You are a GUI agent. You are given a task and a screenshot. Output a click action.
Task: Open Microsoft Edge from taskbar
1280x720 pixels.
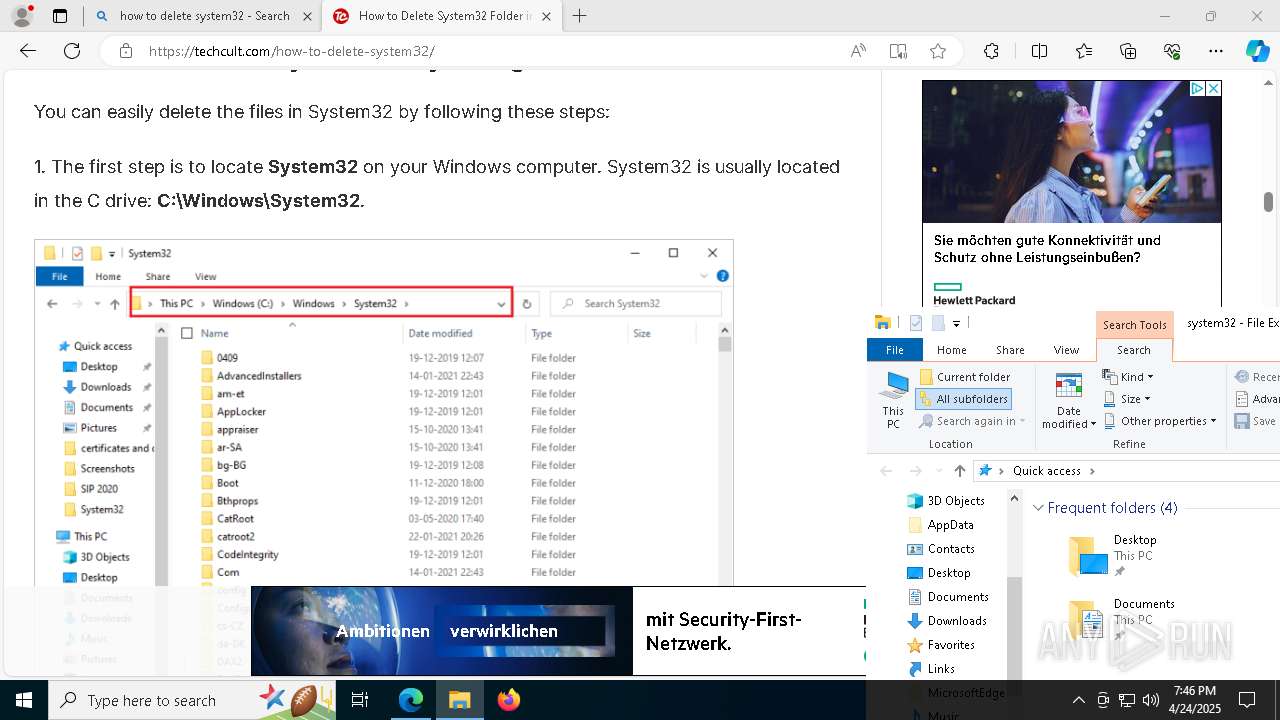411,700
